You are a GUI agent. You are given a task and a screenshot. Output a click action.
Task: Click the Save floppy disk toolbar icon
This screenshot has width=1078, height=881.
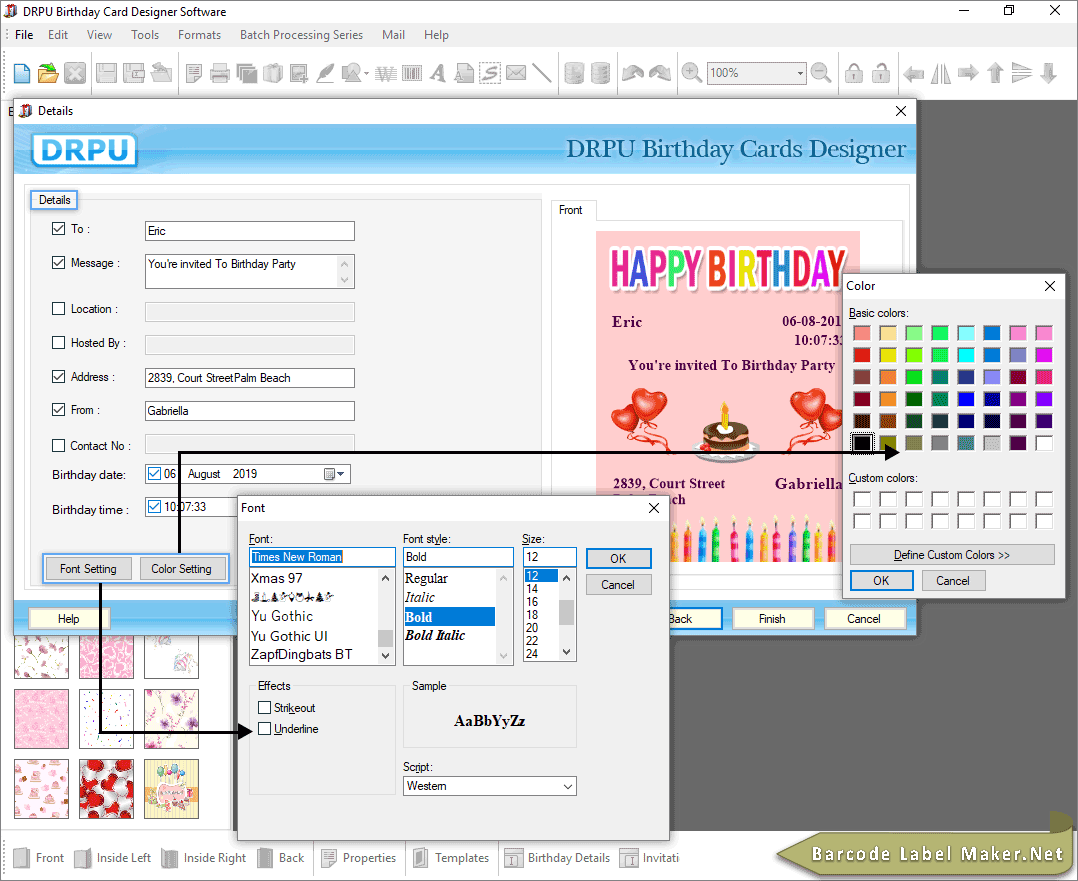click(106, 73)
